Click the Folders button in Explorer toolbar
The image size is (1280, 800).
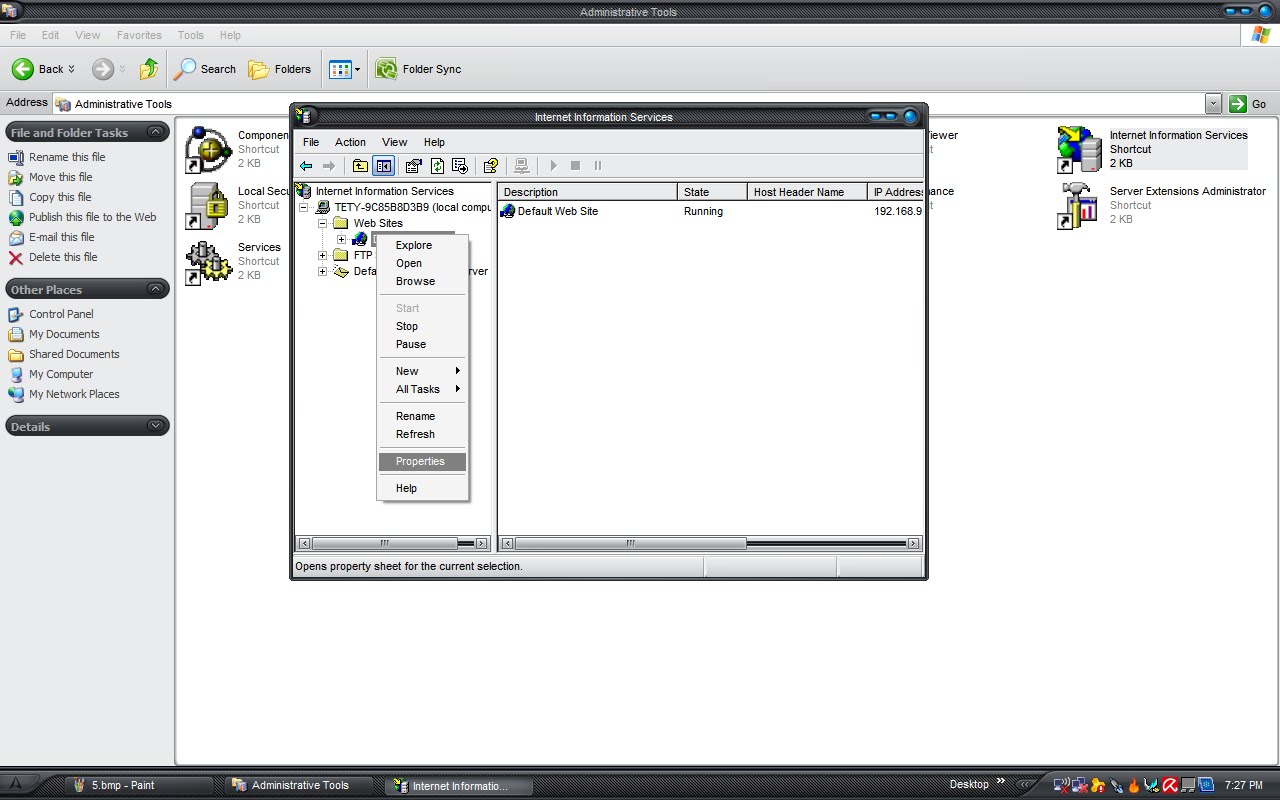click(x=280, y=69)
